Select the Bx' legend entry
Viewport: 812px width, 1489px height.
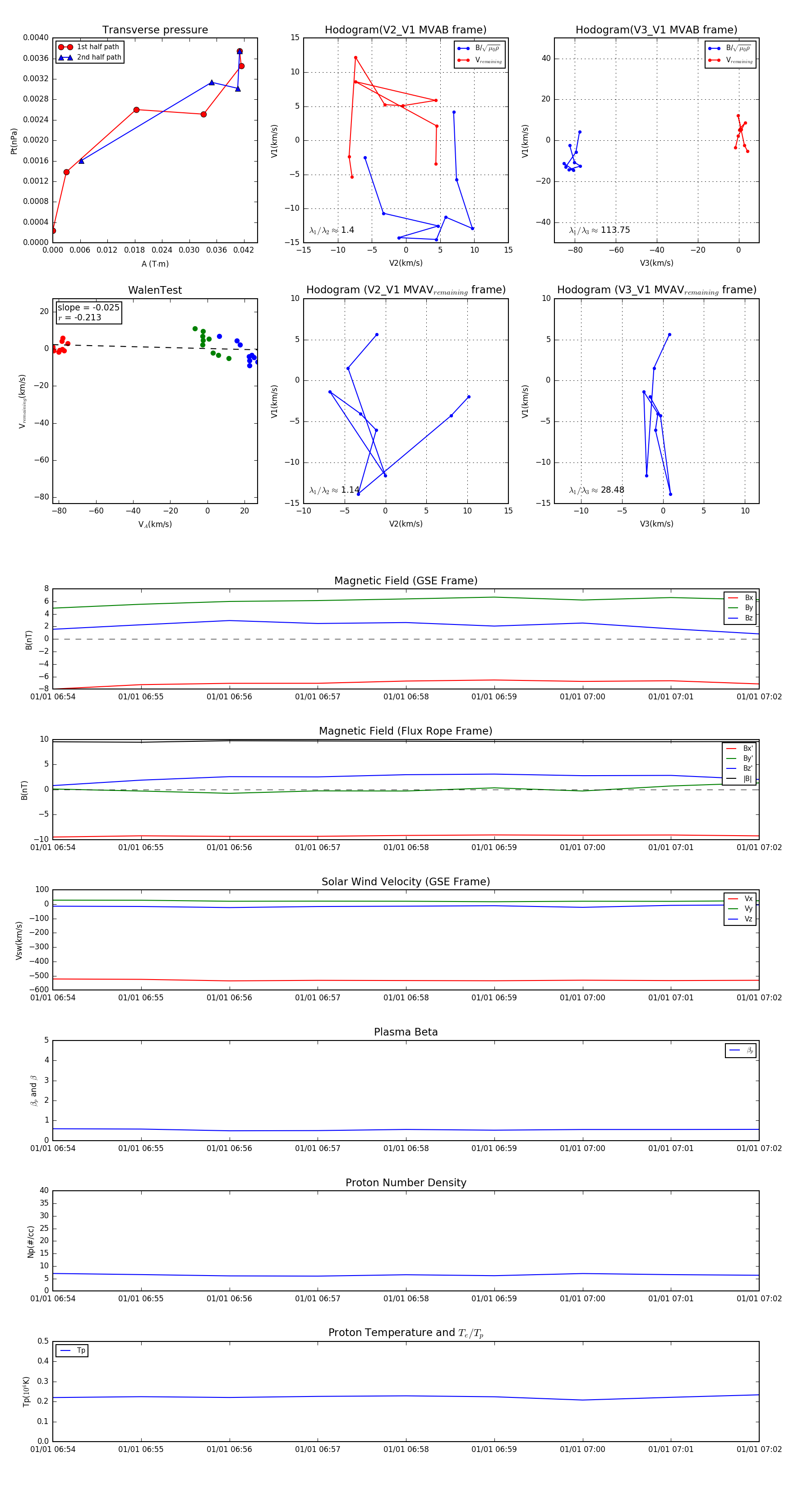click(739, 748)
